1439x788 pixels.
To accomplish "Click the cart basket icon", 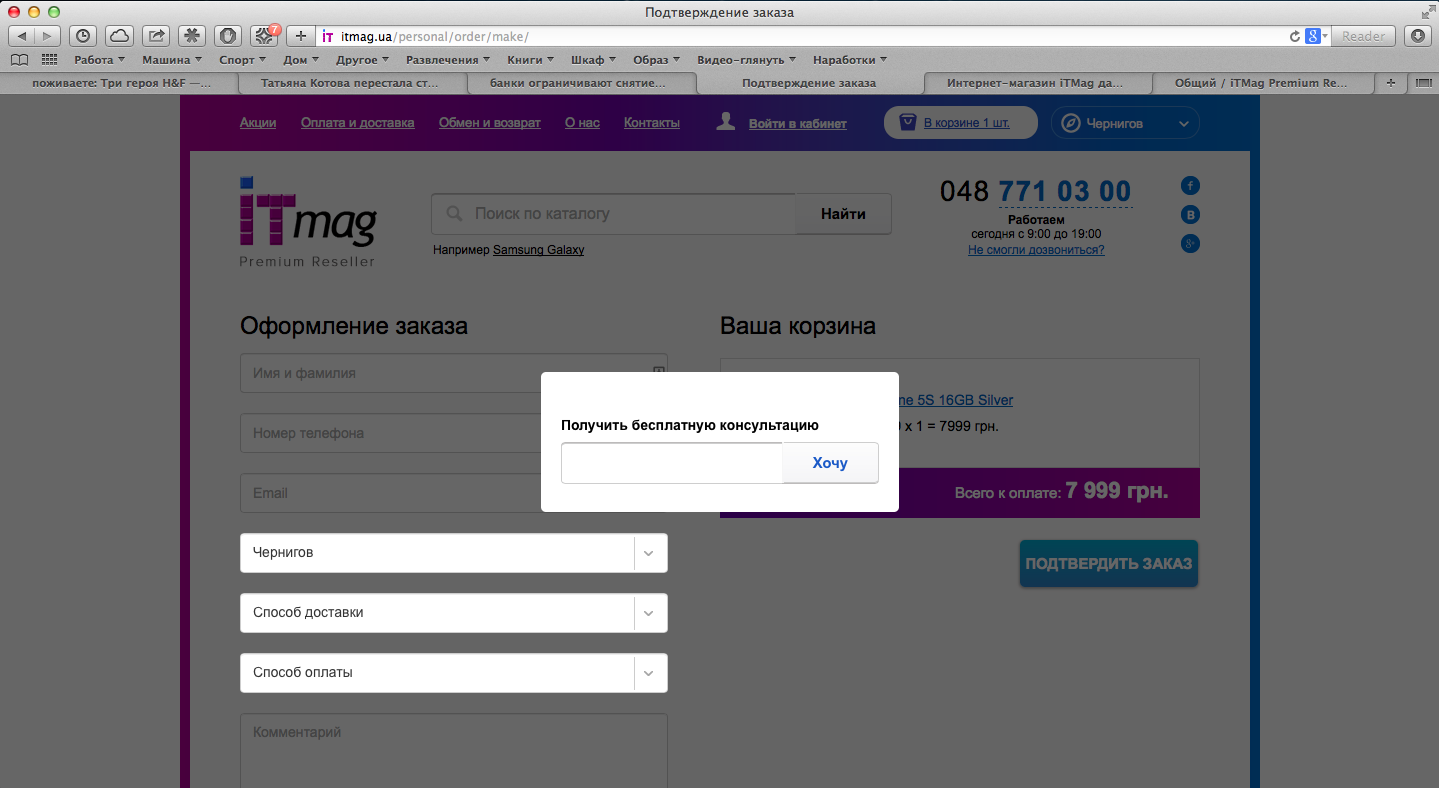I will 907,123.
